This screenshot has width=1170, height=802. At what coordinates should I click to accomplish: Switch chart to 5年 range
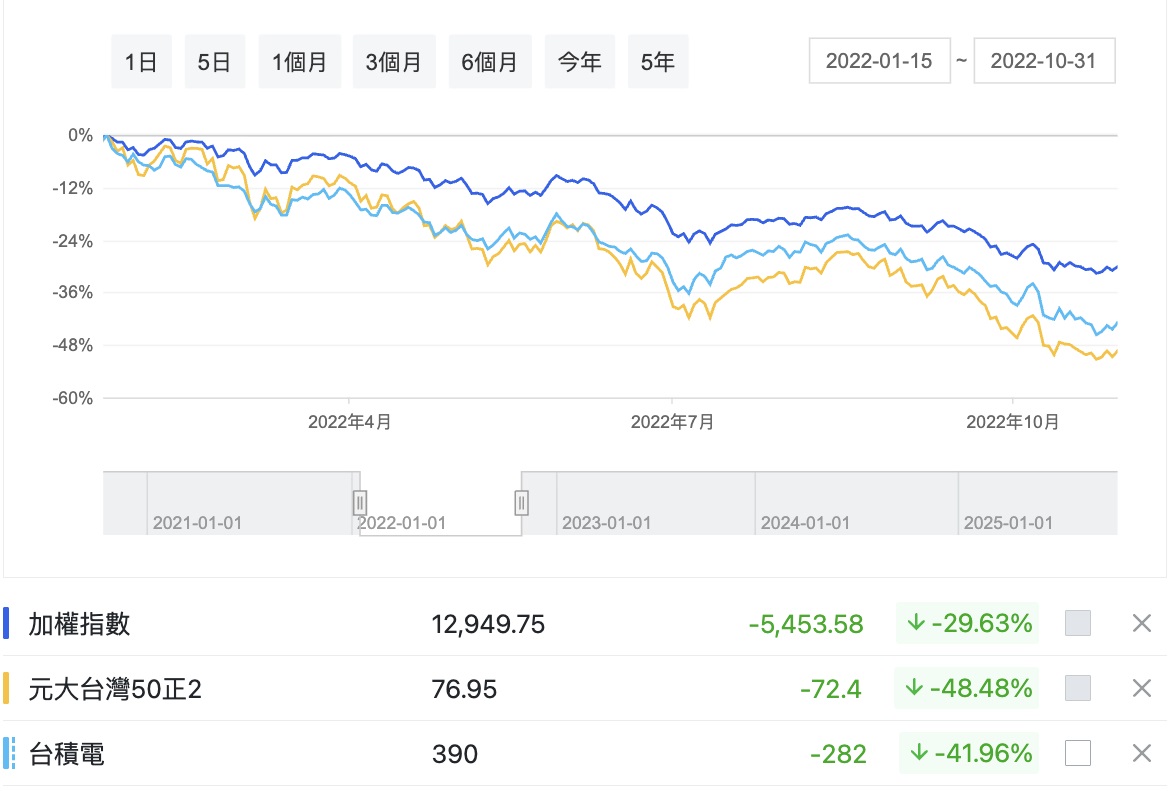click(658, 62)
